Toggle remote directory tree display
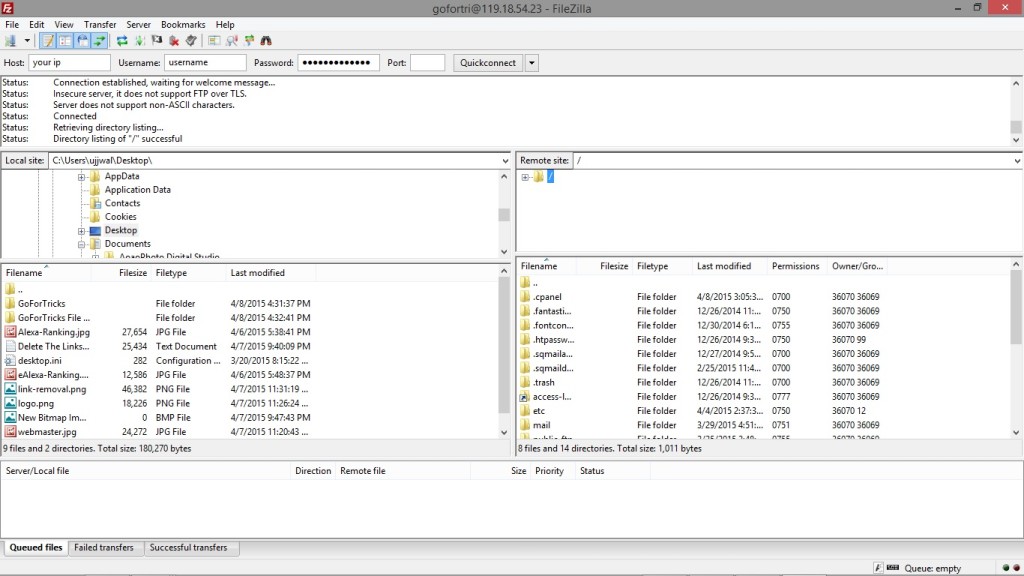The image size is (1024, 576). click(x=82, y=40)
